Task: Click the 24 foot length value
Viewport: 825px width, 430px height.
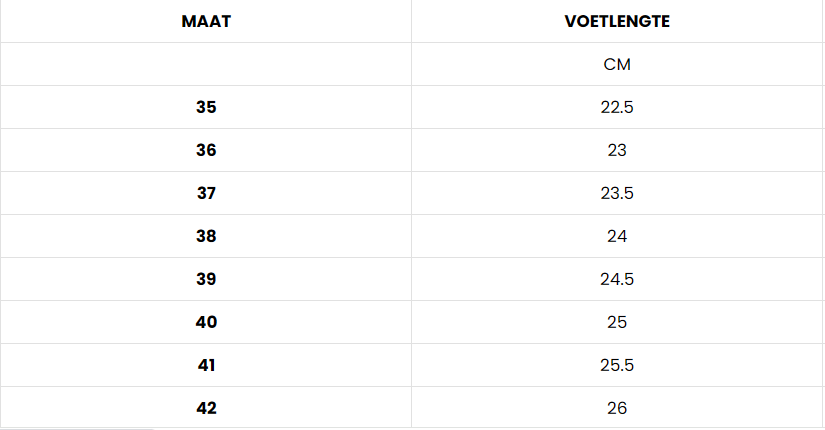Action: coord(617,236)
